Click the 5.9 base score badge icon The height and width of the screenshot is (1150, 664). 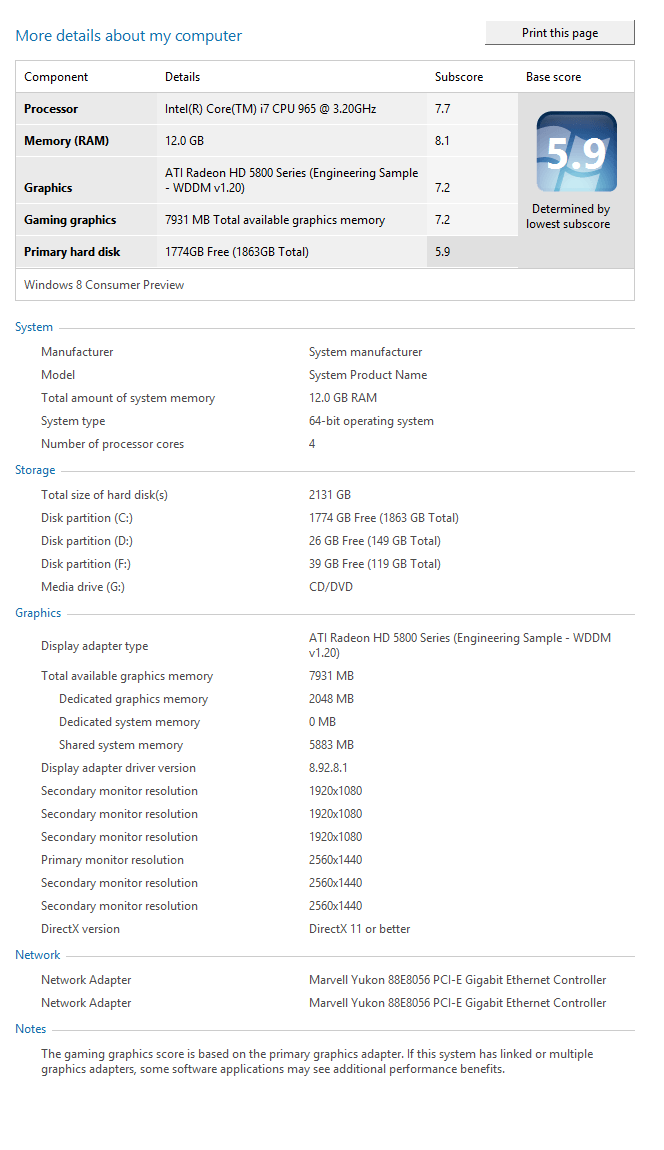tap(576, 152)
